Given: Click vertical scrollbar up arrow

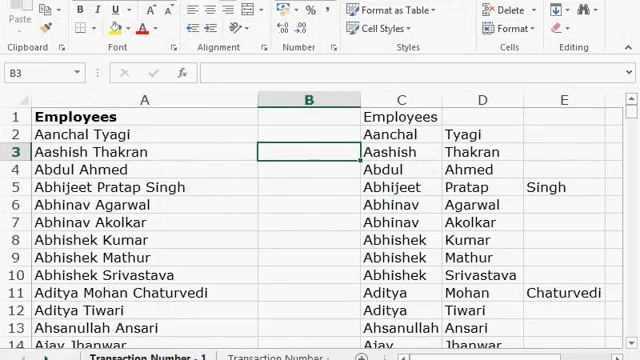Looking at the screenshot, I should tap(631, 98).
